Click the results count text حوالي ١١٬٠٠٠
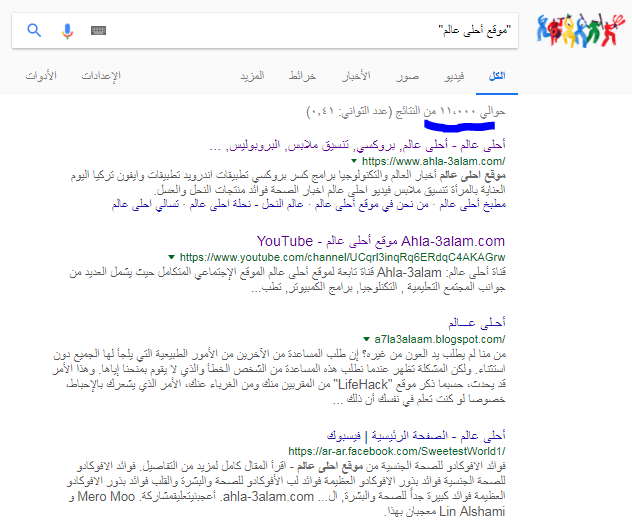Screen dimensions: 632x530 [472, 112]
